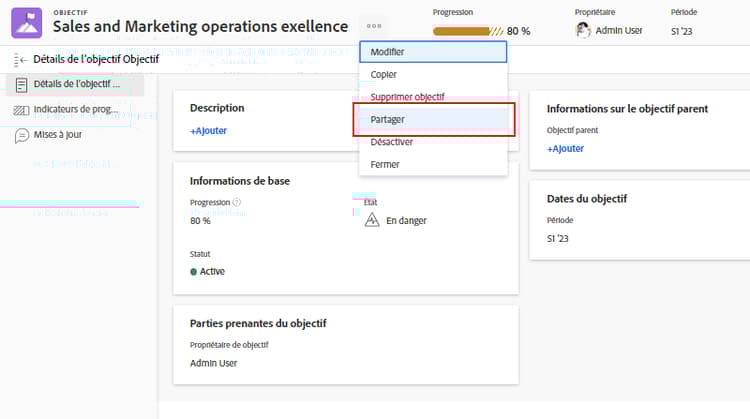This screenshot has width=750, height=419.
Task: Click the Description heading
Action: 217,108
